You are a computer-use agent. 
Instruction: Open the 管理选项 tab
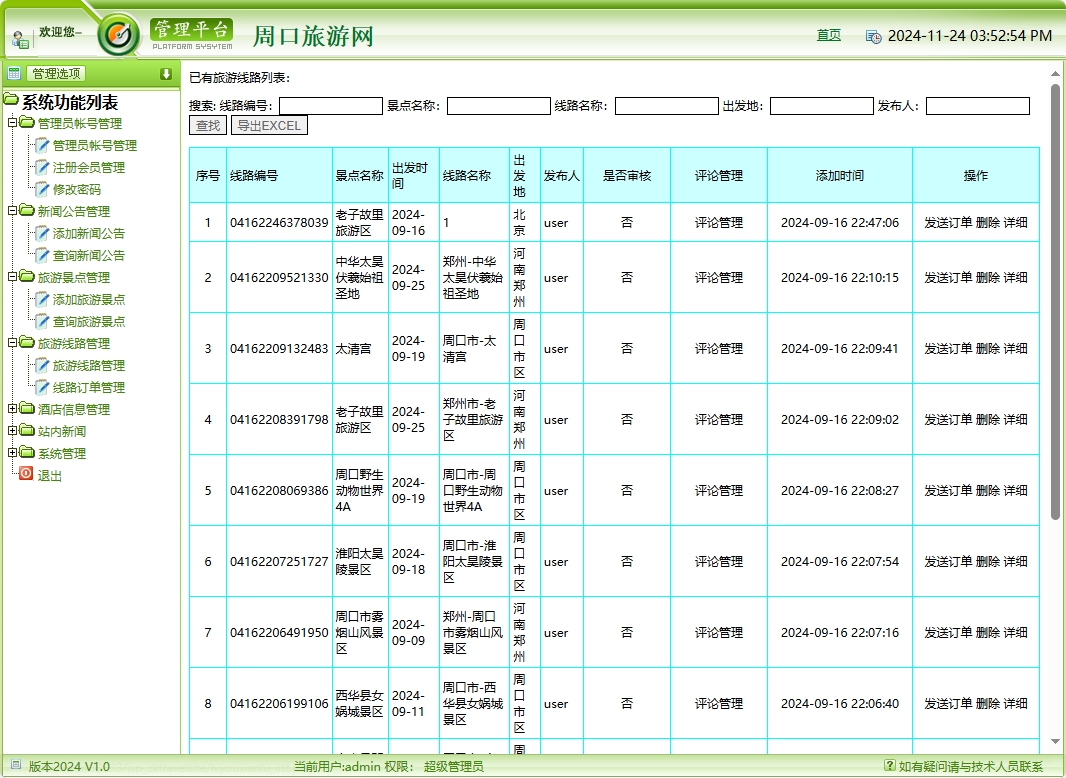58,72
